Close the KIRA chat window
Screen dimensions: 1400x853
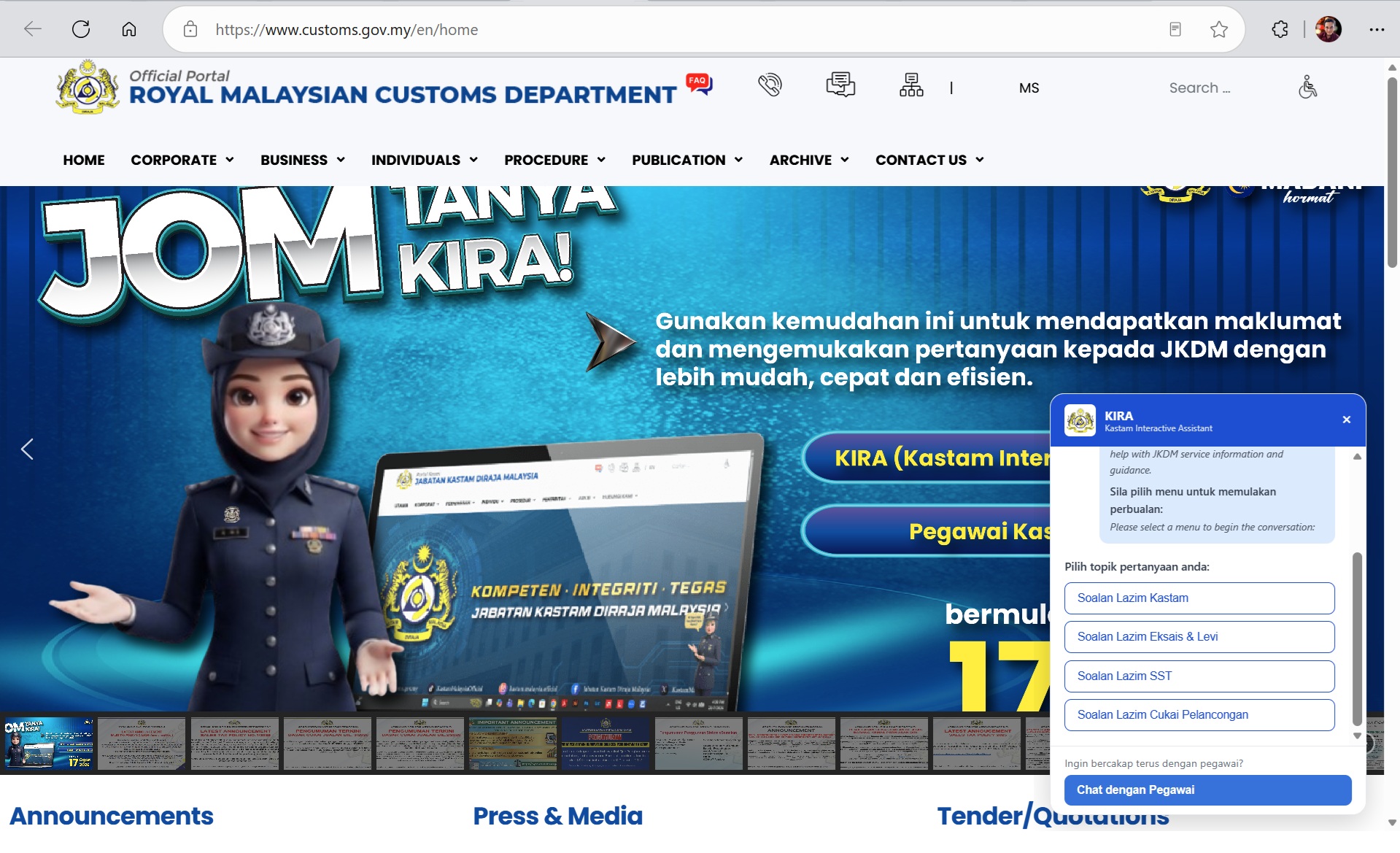[1347, 420]
